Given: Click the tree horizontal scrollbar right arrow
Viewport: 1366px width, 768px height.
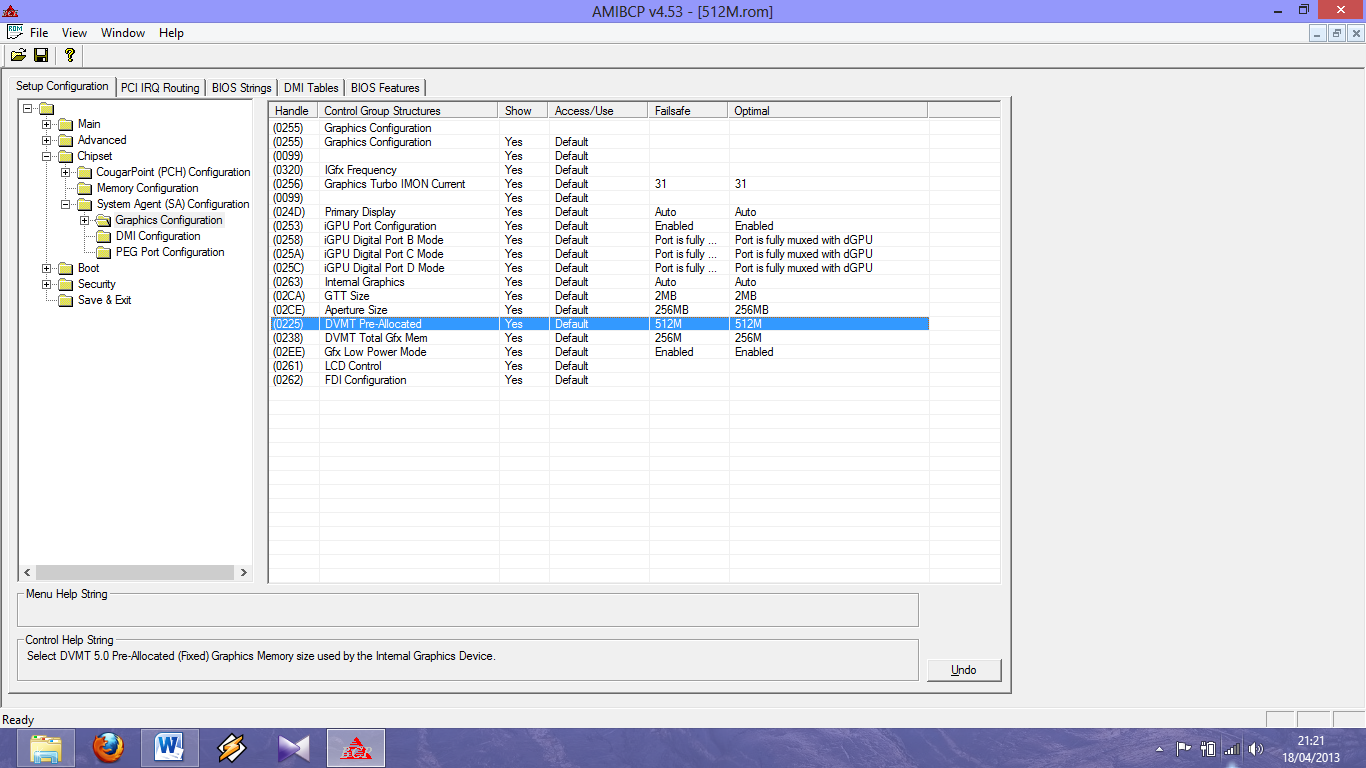Looking at the screenshot, I should [x=243, y=573].
